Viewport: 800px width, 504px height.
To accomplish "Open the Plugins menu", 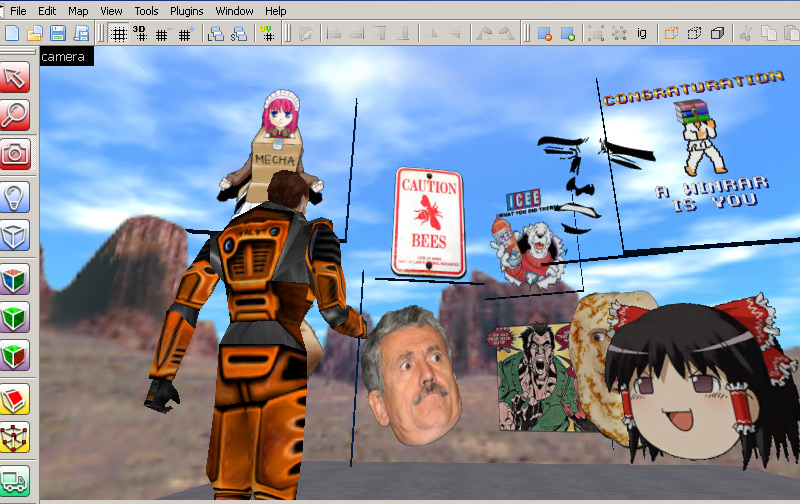I will coord(187,11).
